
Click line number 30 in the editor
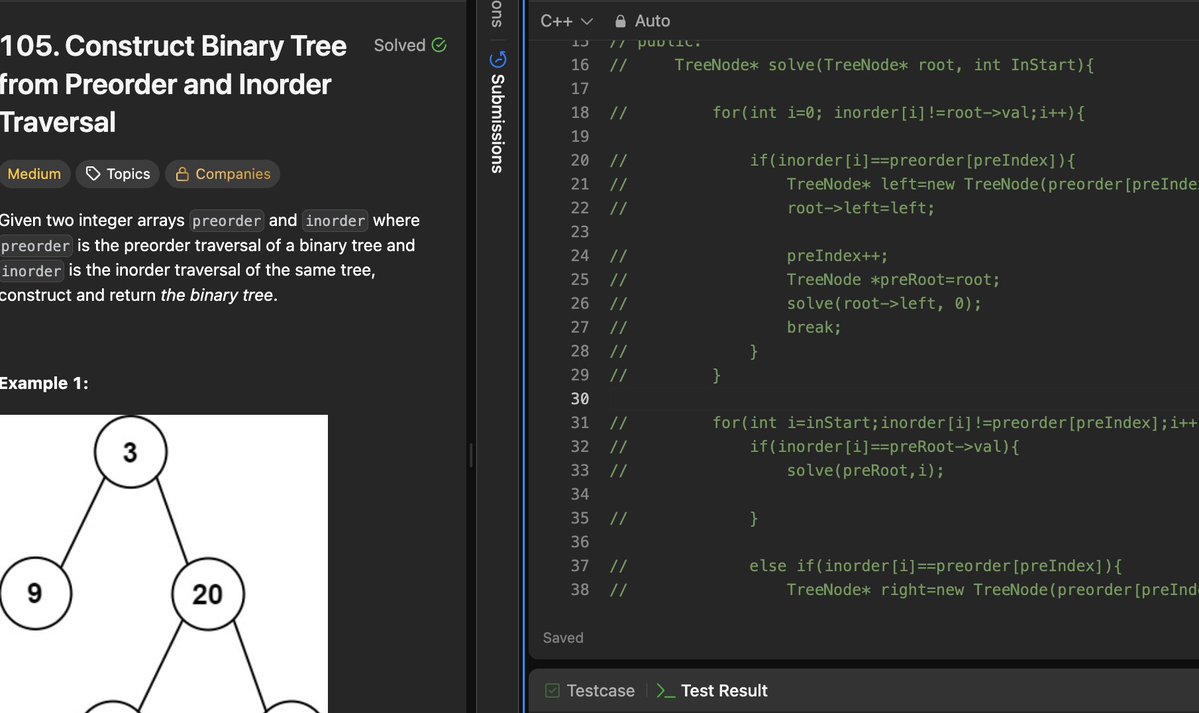tap(580, 399)
